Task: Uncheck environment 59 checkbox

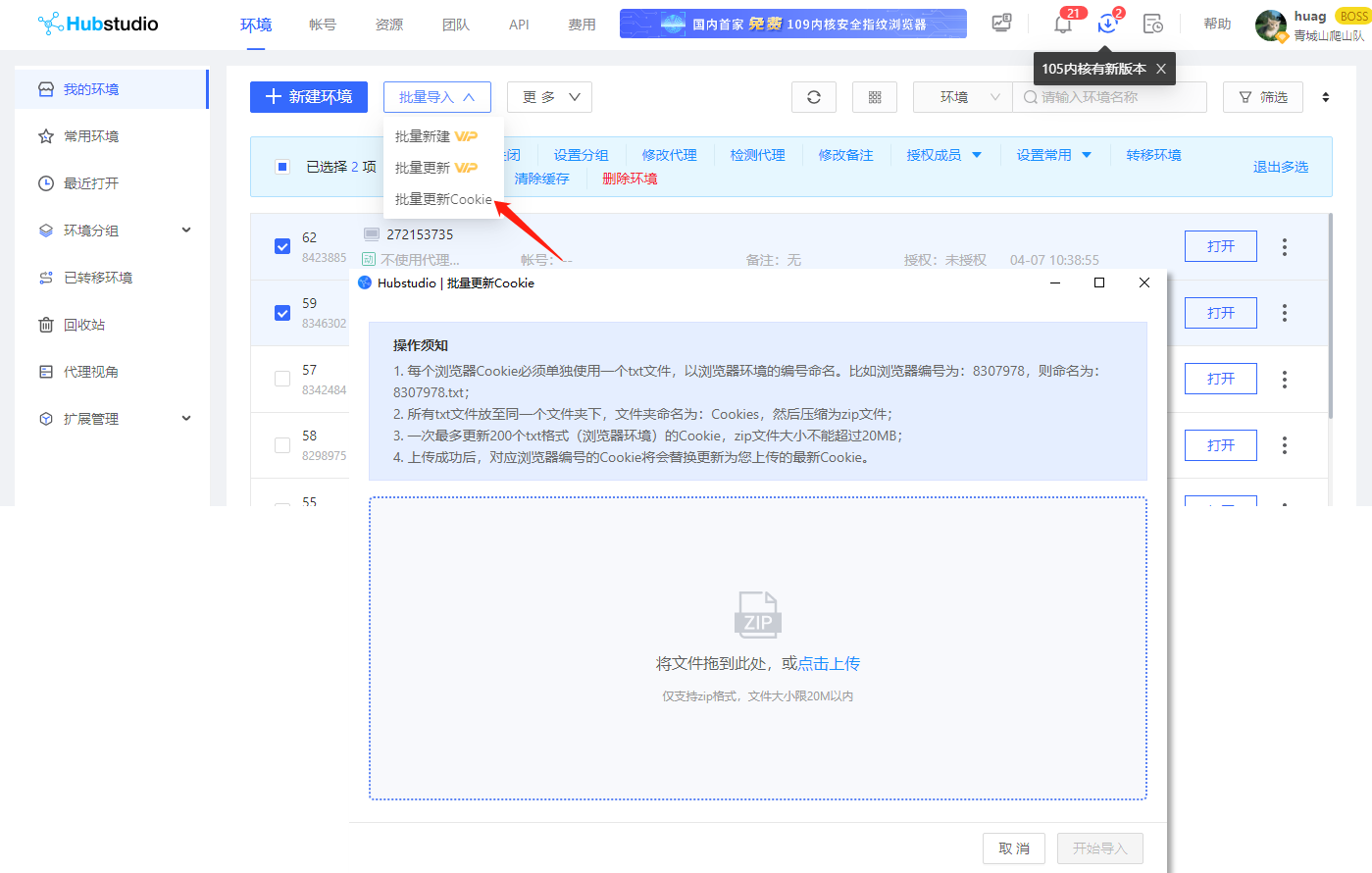Action: click(282, 313)
